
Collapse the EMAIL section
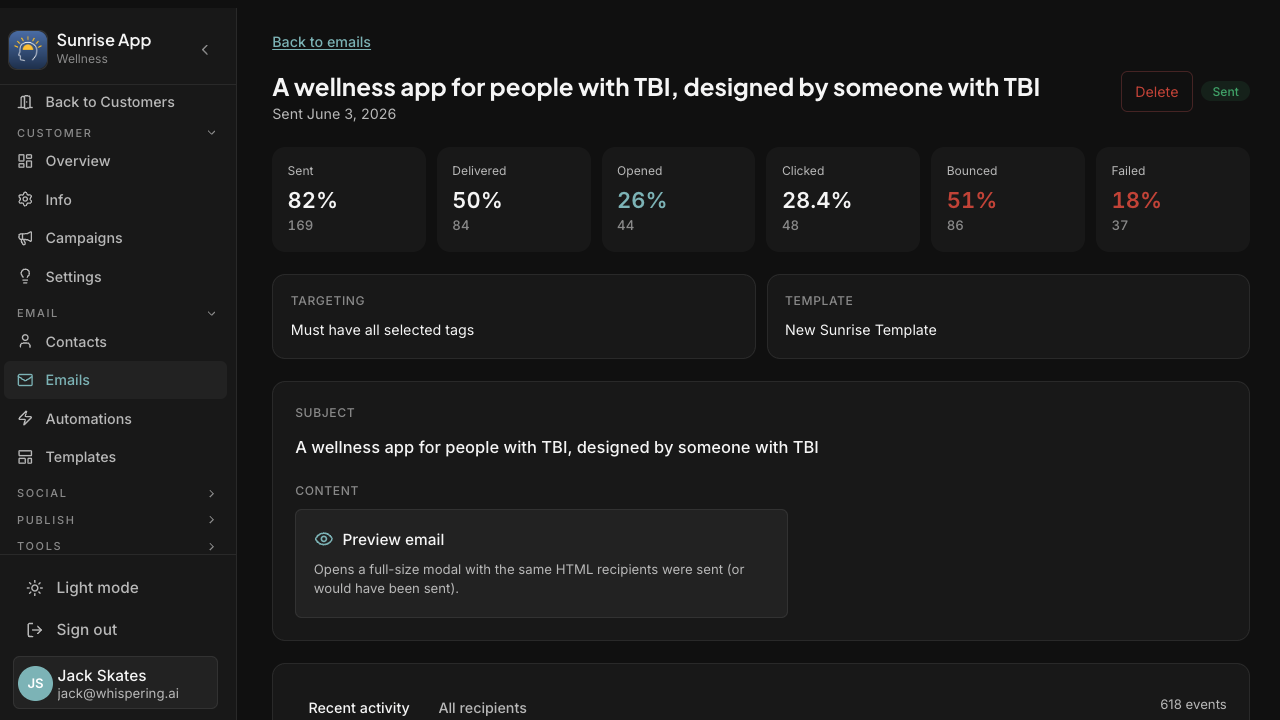coord(211,313)
